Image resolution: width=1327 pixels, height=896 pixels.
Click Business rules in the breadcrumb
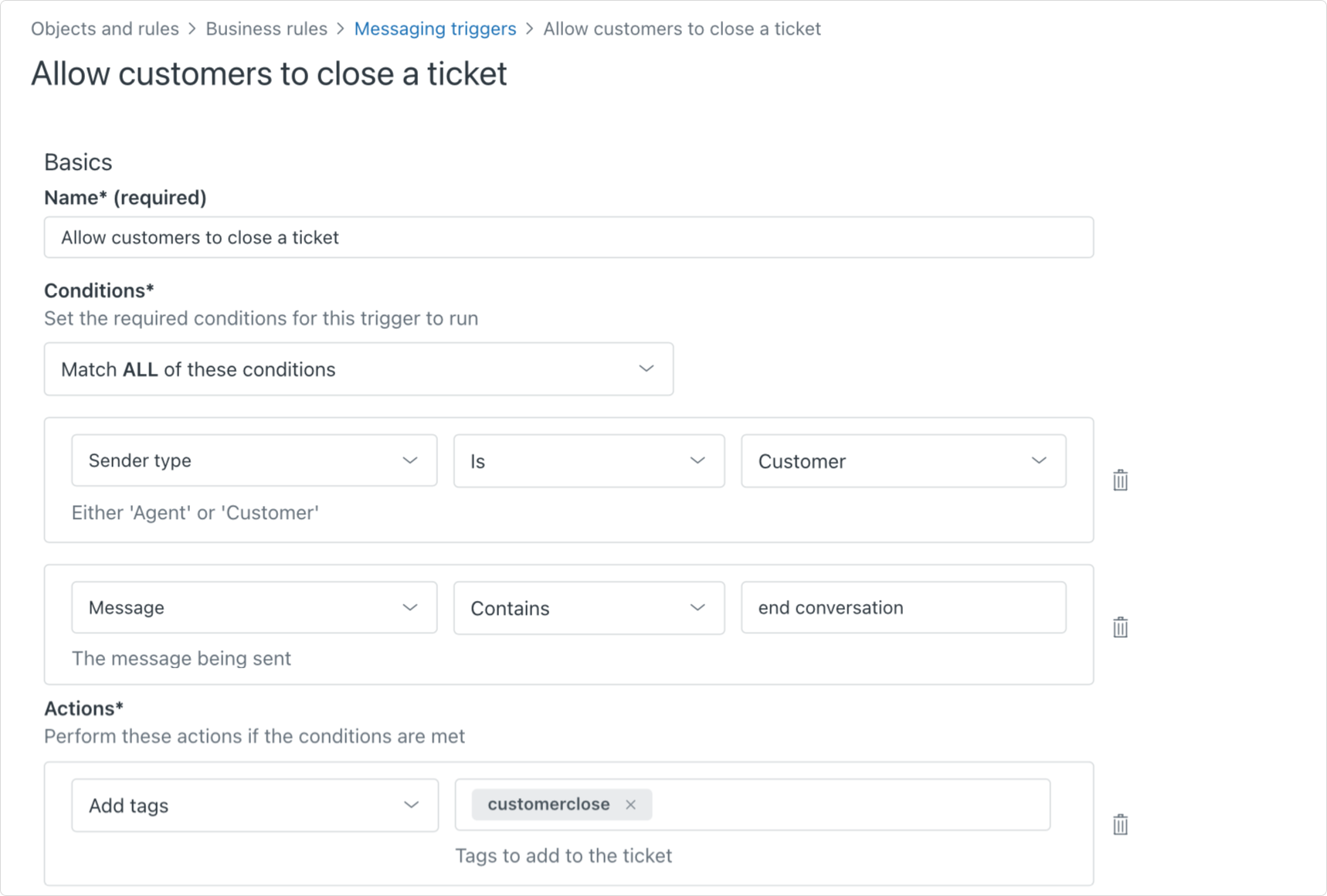point(266,29)
